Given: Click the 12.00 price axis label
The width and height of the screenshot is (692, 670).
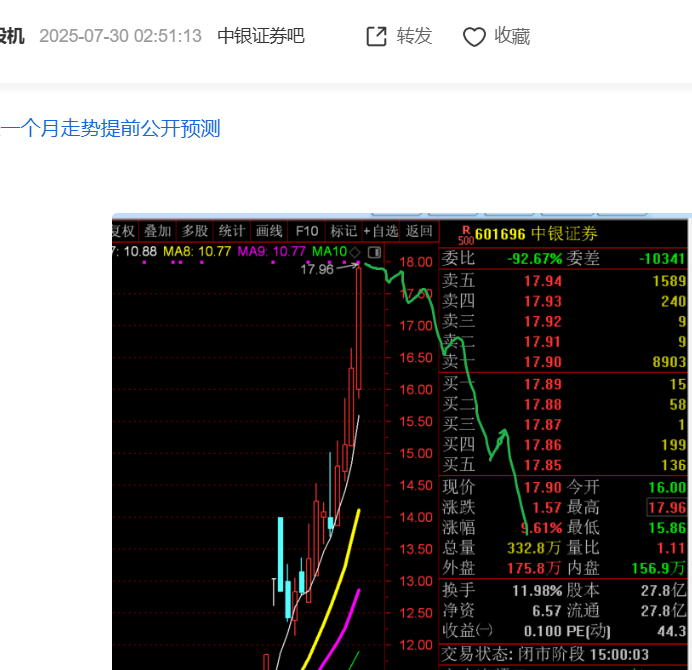Looking at the screenshot, I should [416, 645].
